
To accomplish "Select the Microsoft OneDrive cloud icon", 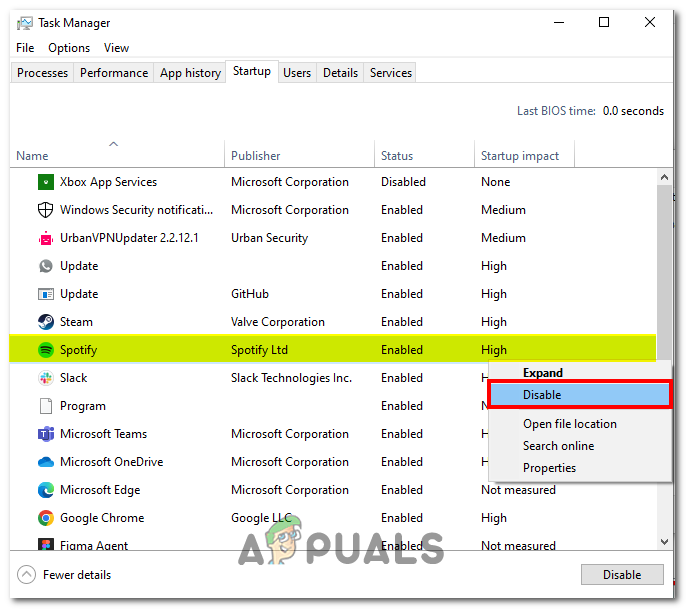I will [x=45, y=462].
